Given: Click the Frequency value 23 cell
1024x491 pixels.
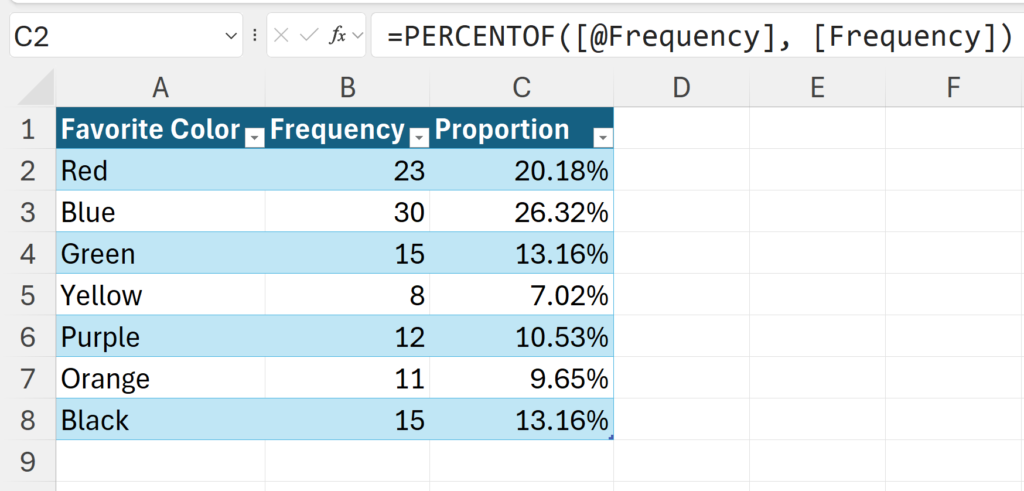Looking at the screenshot, I should click(347, 171).
